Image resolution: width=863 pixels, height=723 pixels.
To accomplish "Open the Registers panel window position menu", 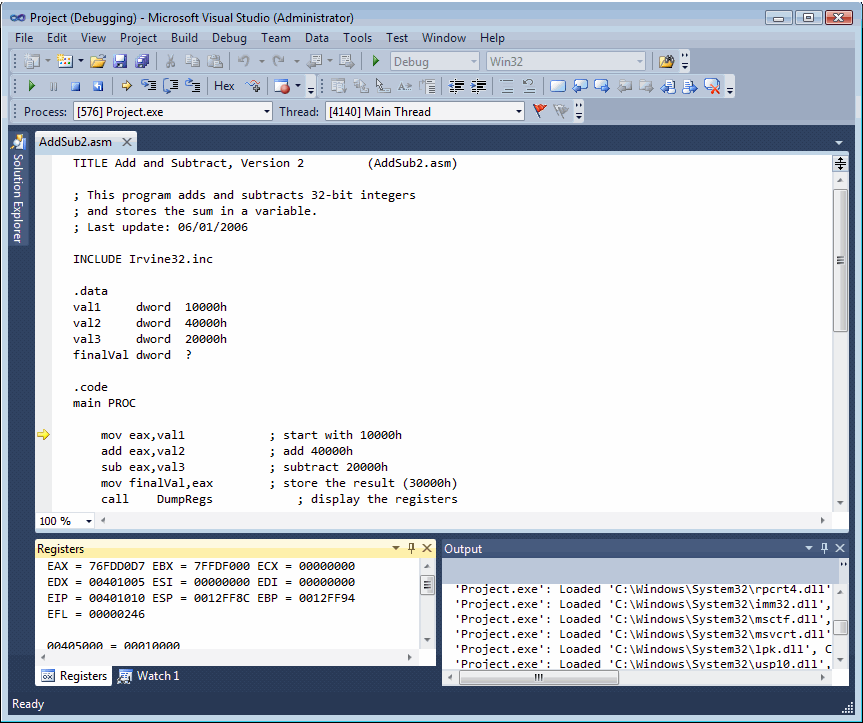I will pyautogui.click(x=396, y=548).
